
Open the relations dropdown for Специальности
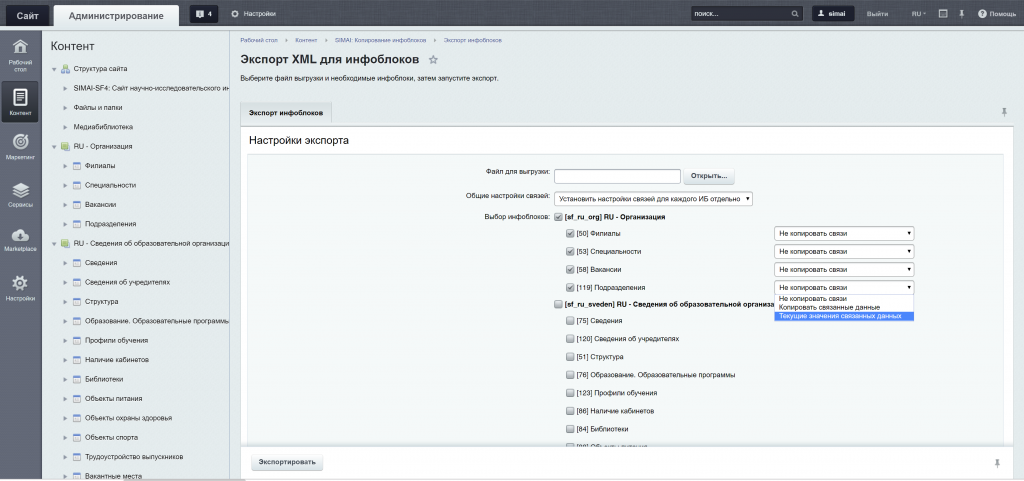pyautogui.click(x=844, y=252)
